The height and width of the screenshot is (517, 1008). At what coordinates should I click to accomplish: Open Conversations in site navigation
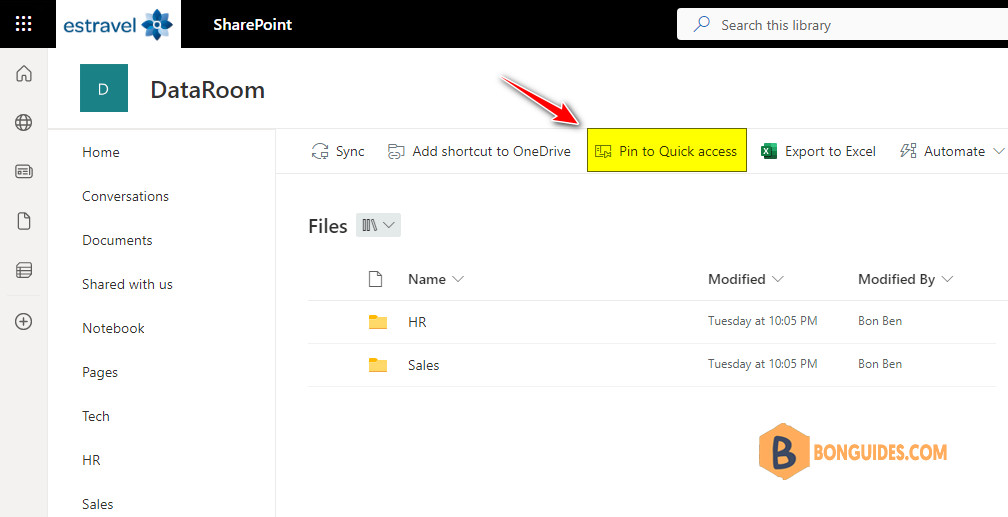125,196
